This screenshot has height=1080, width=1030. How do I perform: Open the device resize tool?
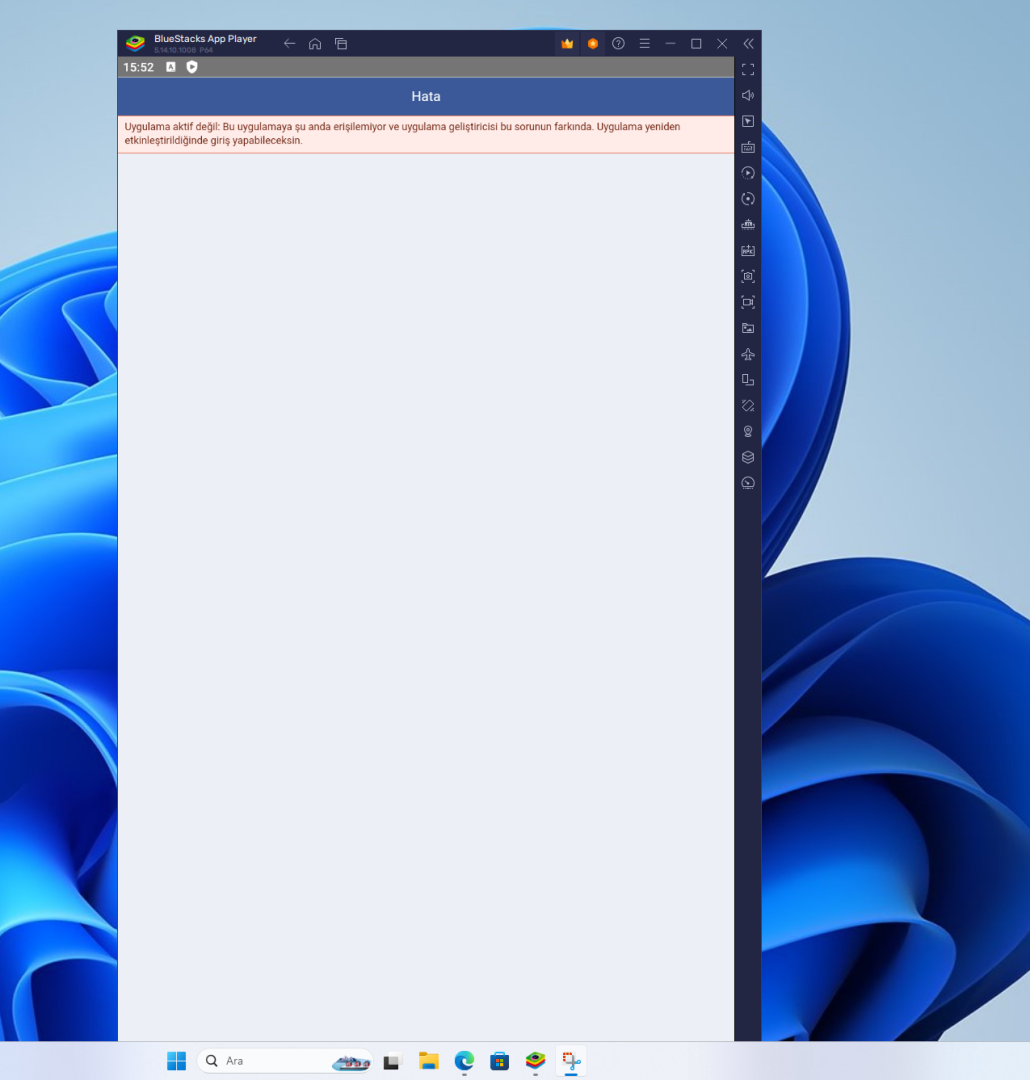coord(748,380)
